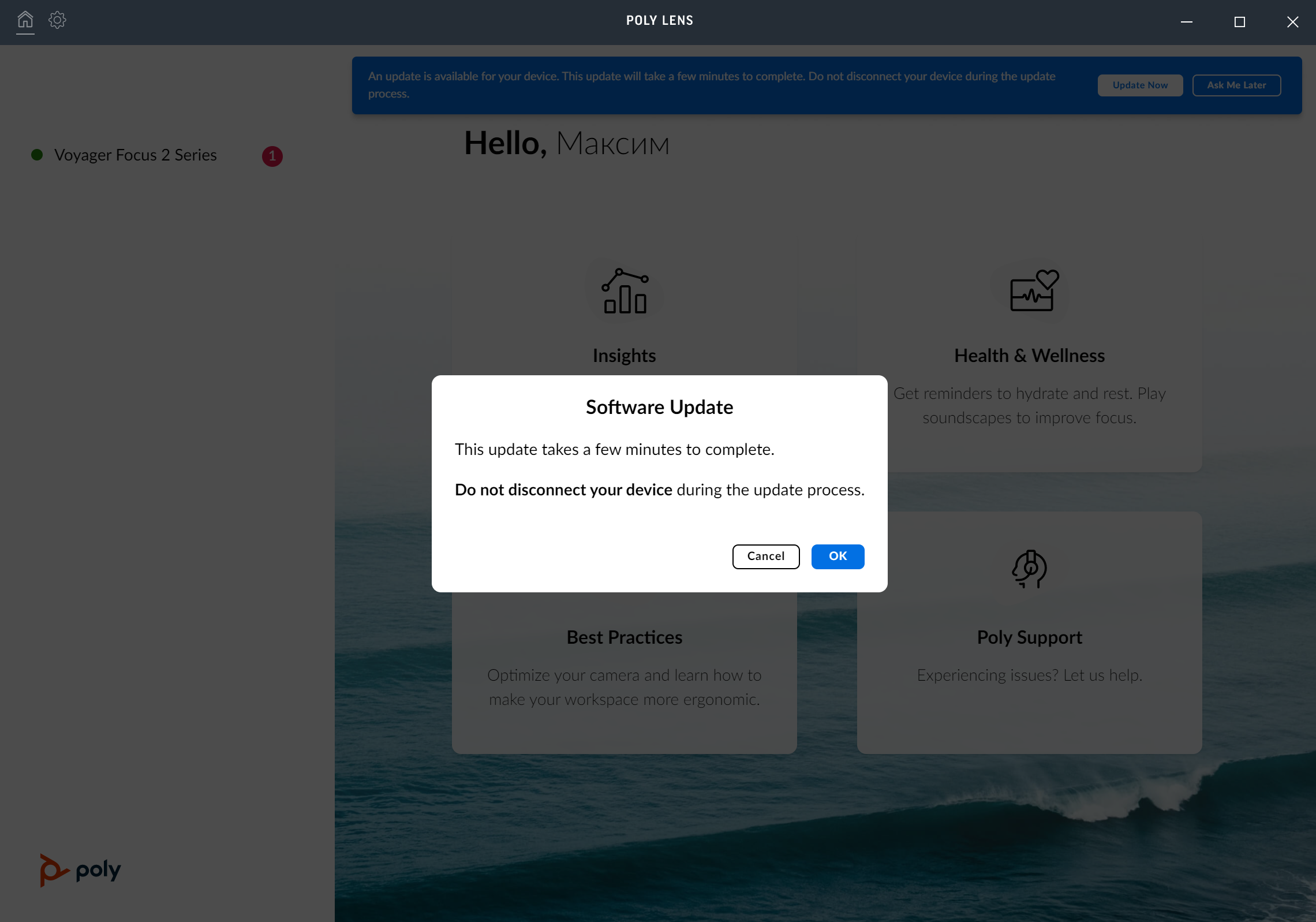Screen dimensions: 1316x922
Task: Click the Insights bar chart icon
Action: (x=625, y=292)
